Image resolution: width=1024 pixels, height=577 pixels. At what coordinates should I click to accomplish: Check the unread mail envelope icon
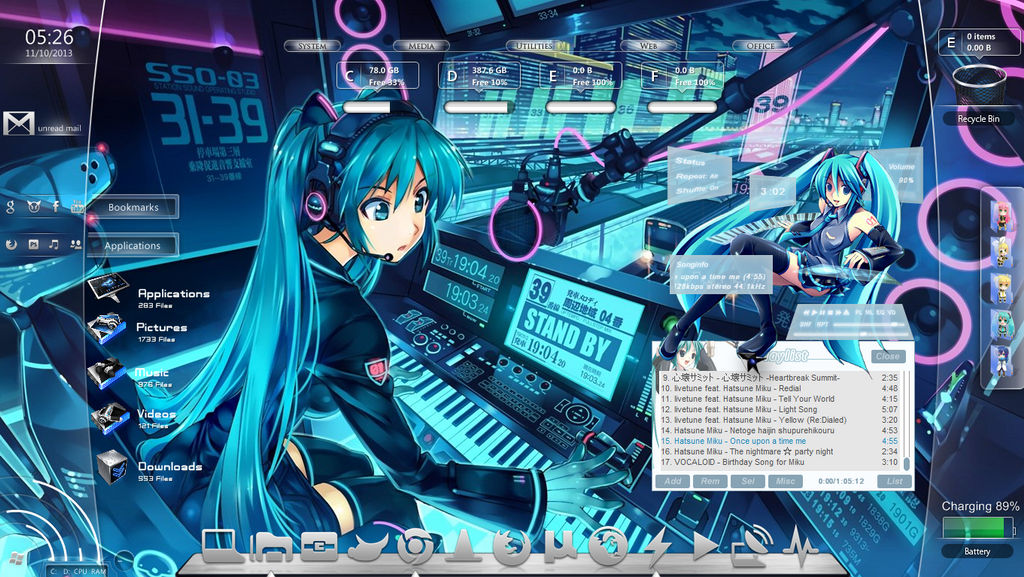point(19,123)
